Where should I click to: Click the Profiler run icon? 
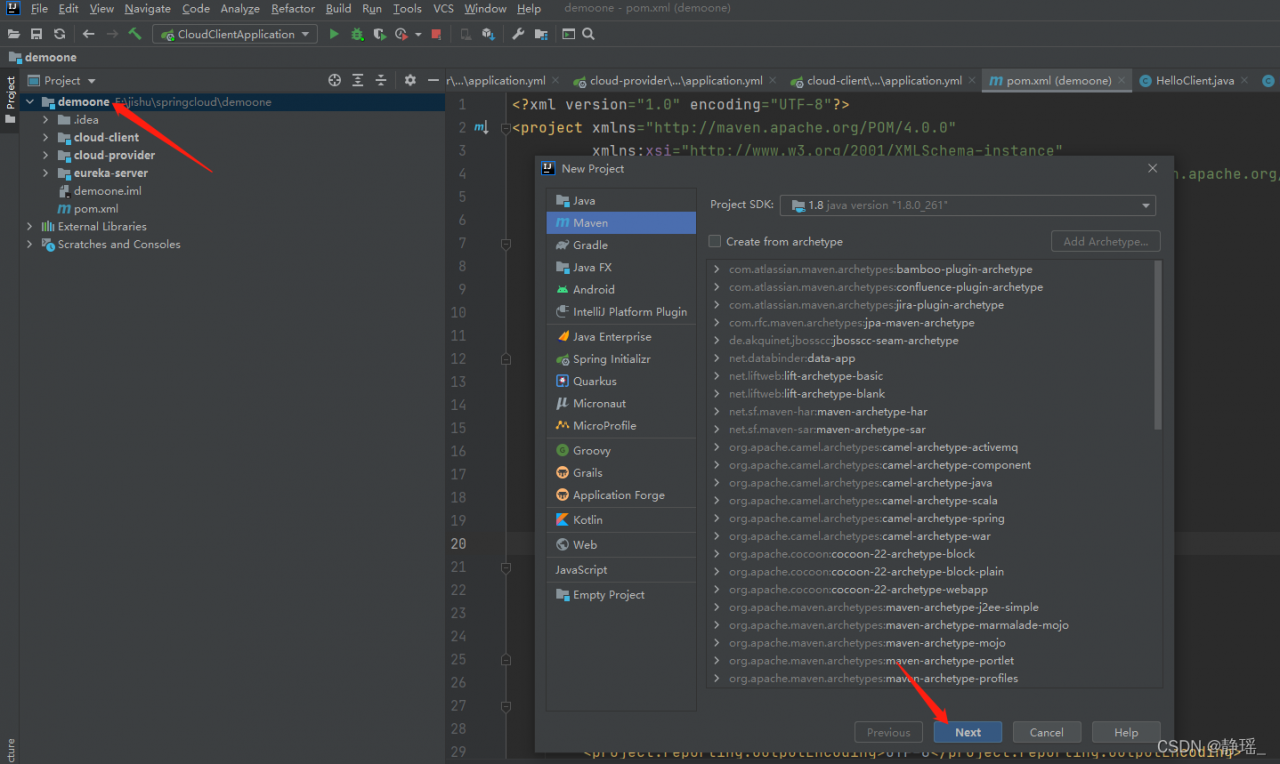point(401,34)
